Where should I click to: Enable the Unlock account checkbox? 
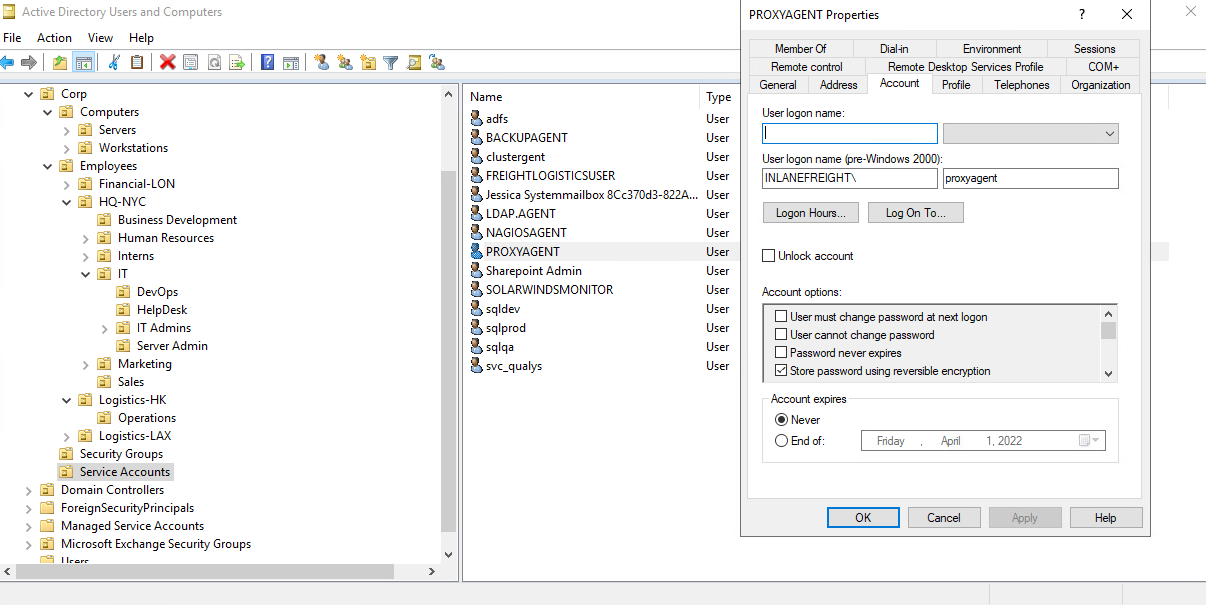point(769,256)
